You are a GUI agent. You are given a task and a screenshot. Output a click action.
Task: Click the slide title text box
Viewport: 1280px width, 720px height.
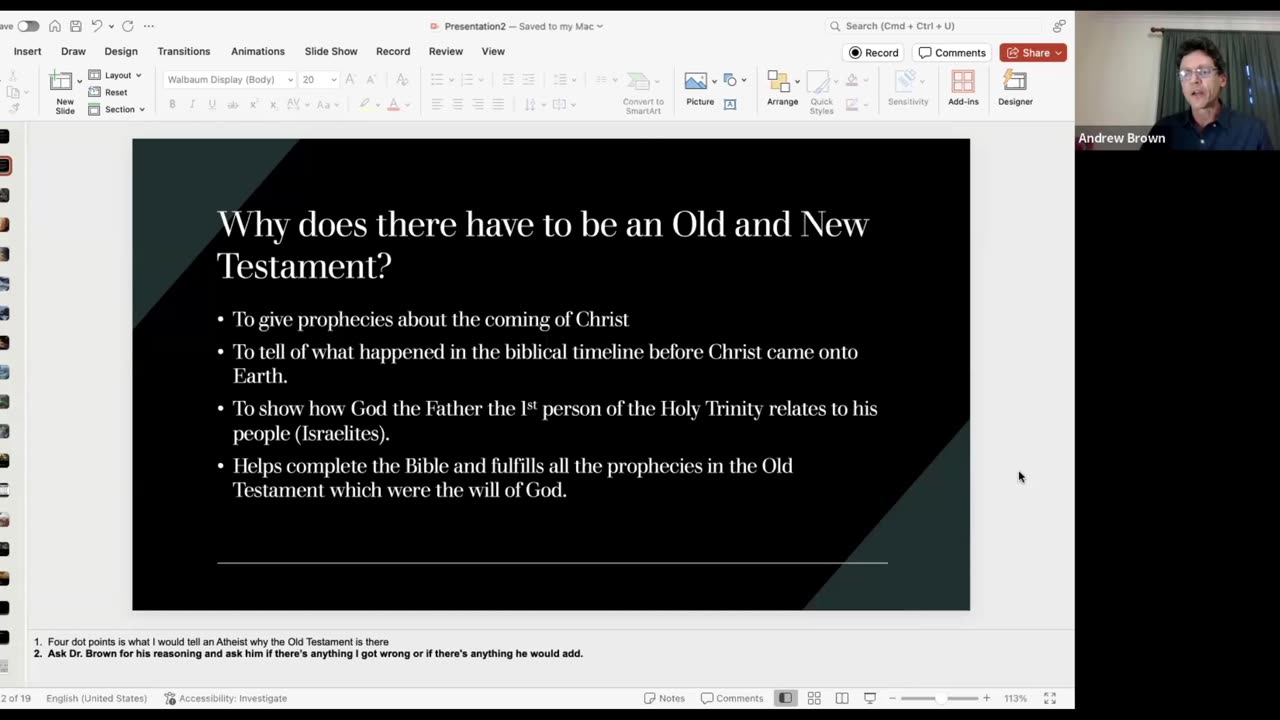point(544,244)
